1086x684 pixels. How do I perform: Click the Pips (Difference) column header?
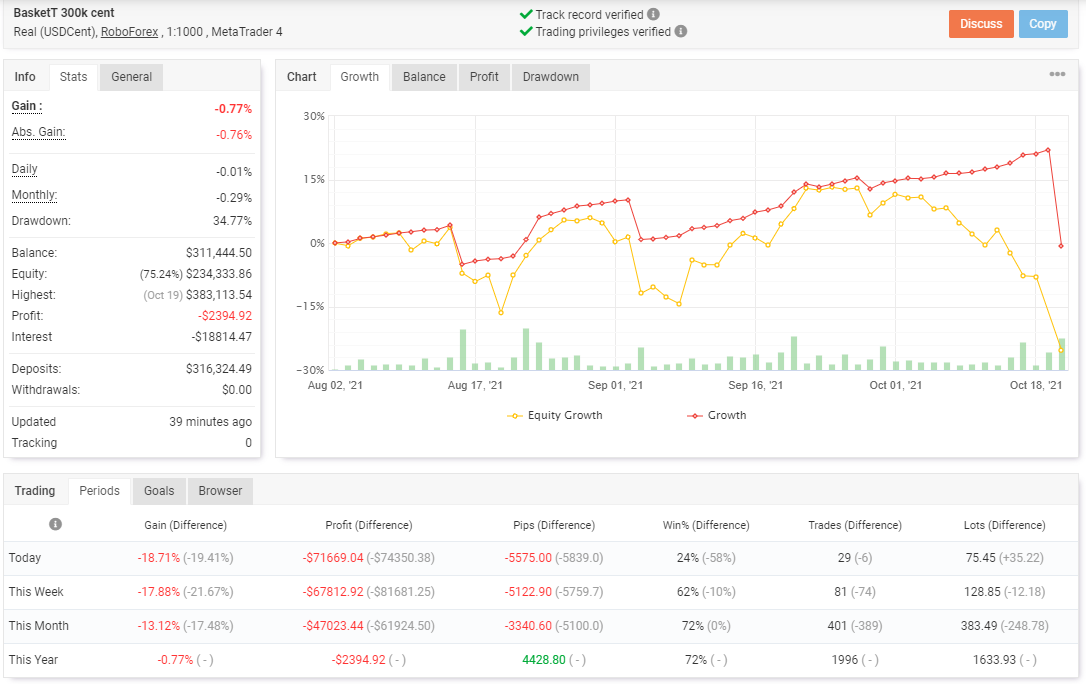[x=554, y=525]
